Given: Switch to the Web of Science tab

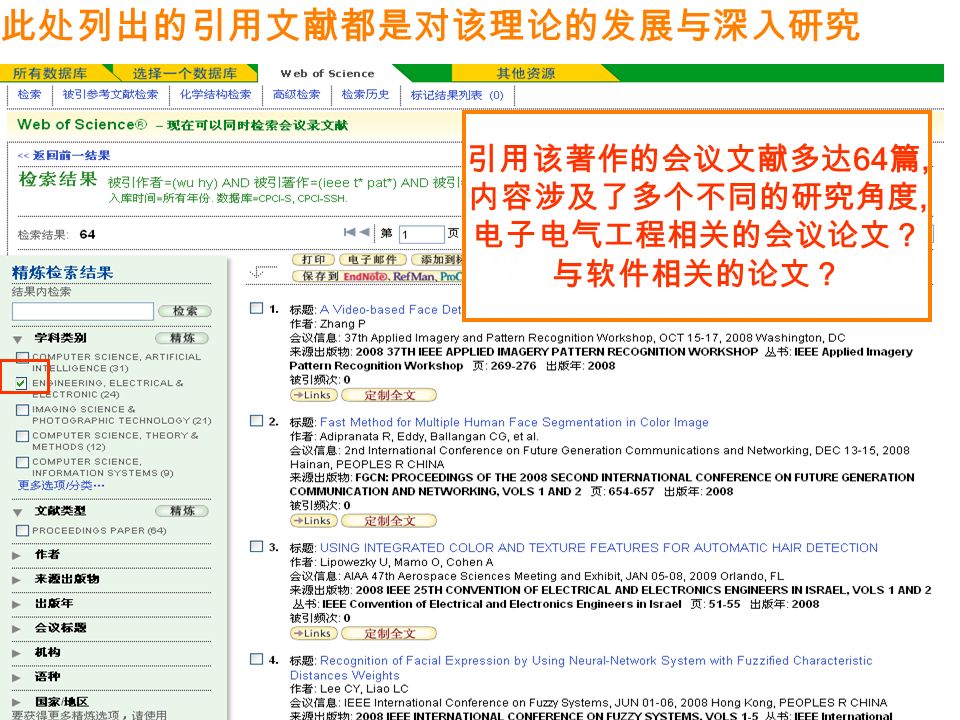Looking at the screenshot, I should [x=328, y=73].
